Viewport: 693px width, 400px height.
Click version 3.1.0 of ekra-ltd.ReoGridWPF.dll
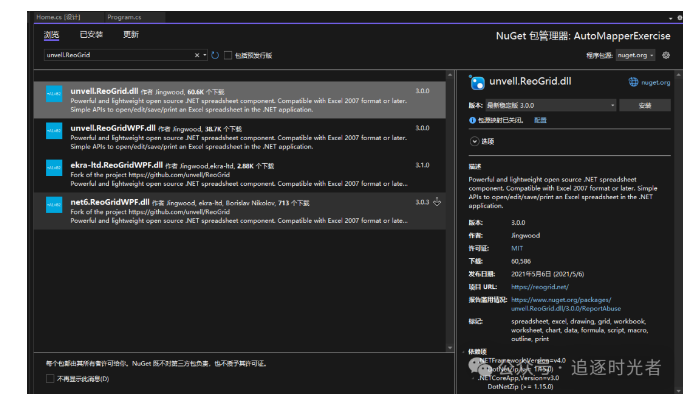[422, 165]
